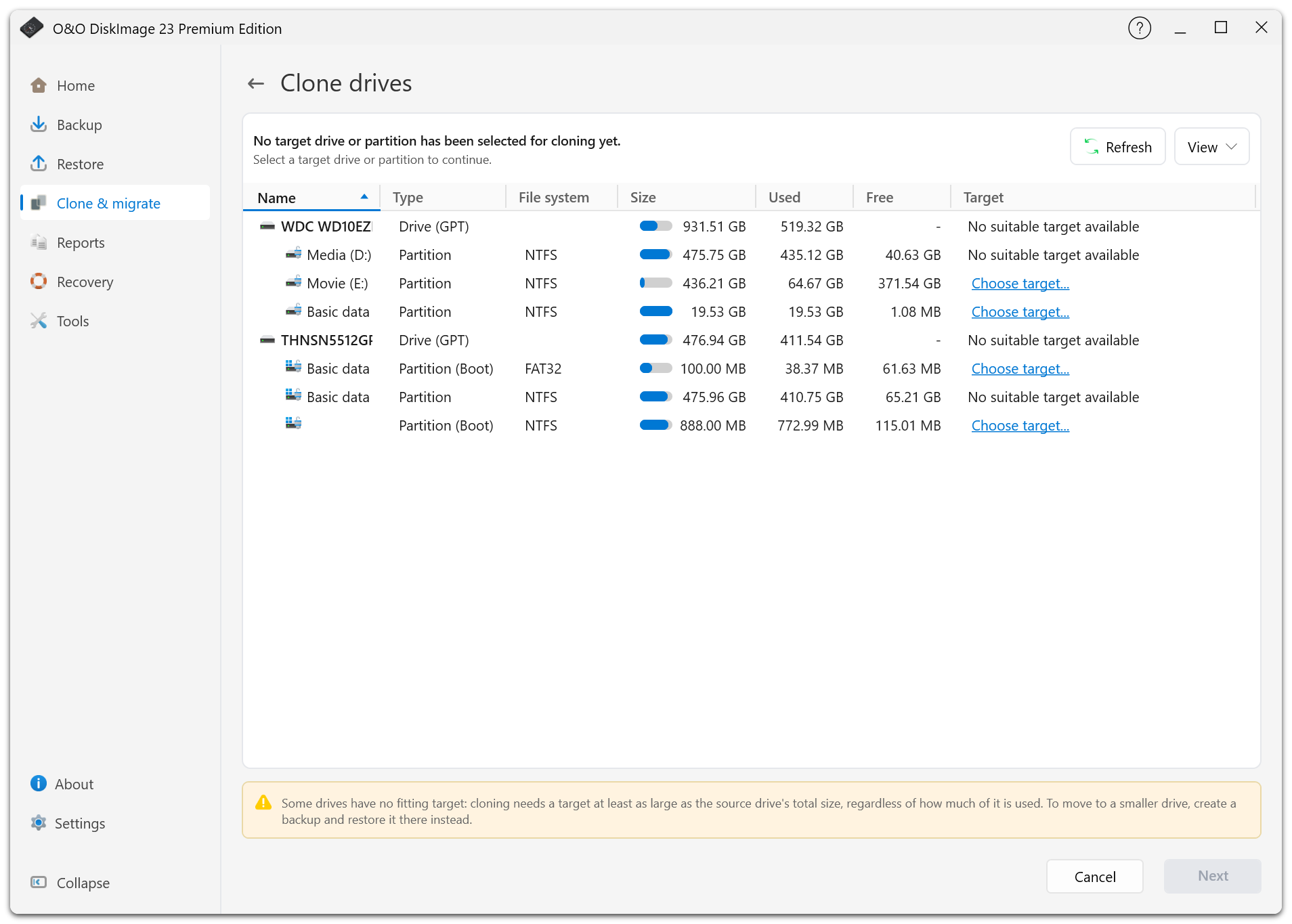Click the Collapse sidebar icon
This screenshot has width=1292, height=924.
pos(39,883)
